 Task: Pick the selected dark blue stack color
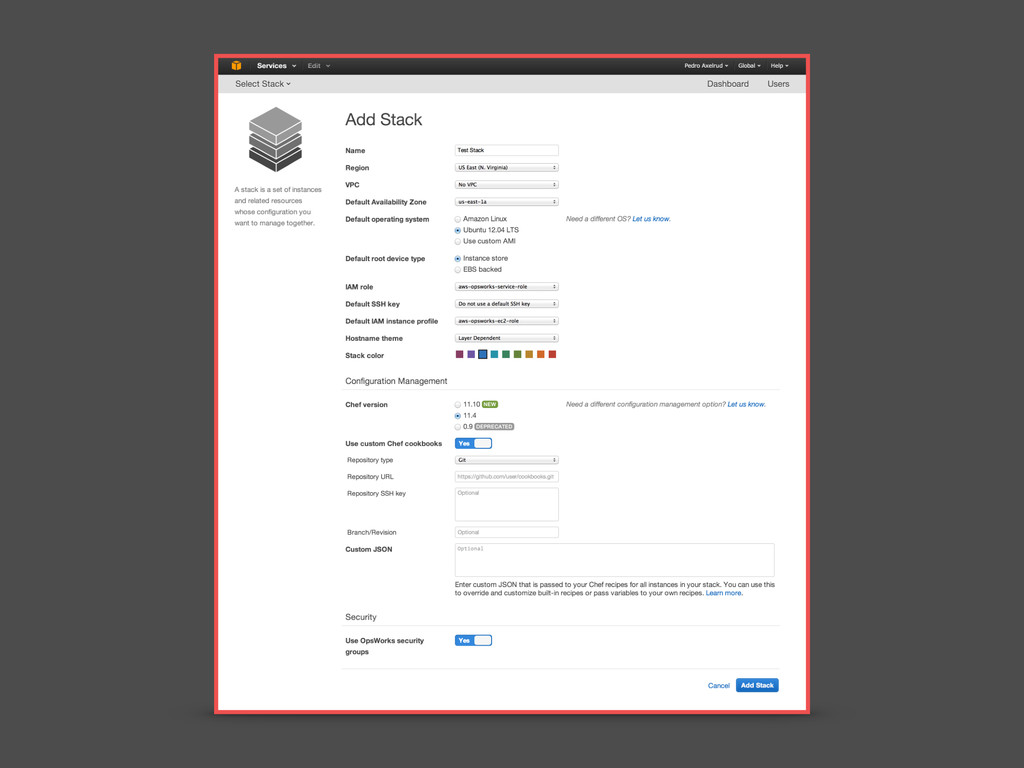point(483,355)
